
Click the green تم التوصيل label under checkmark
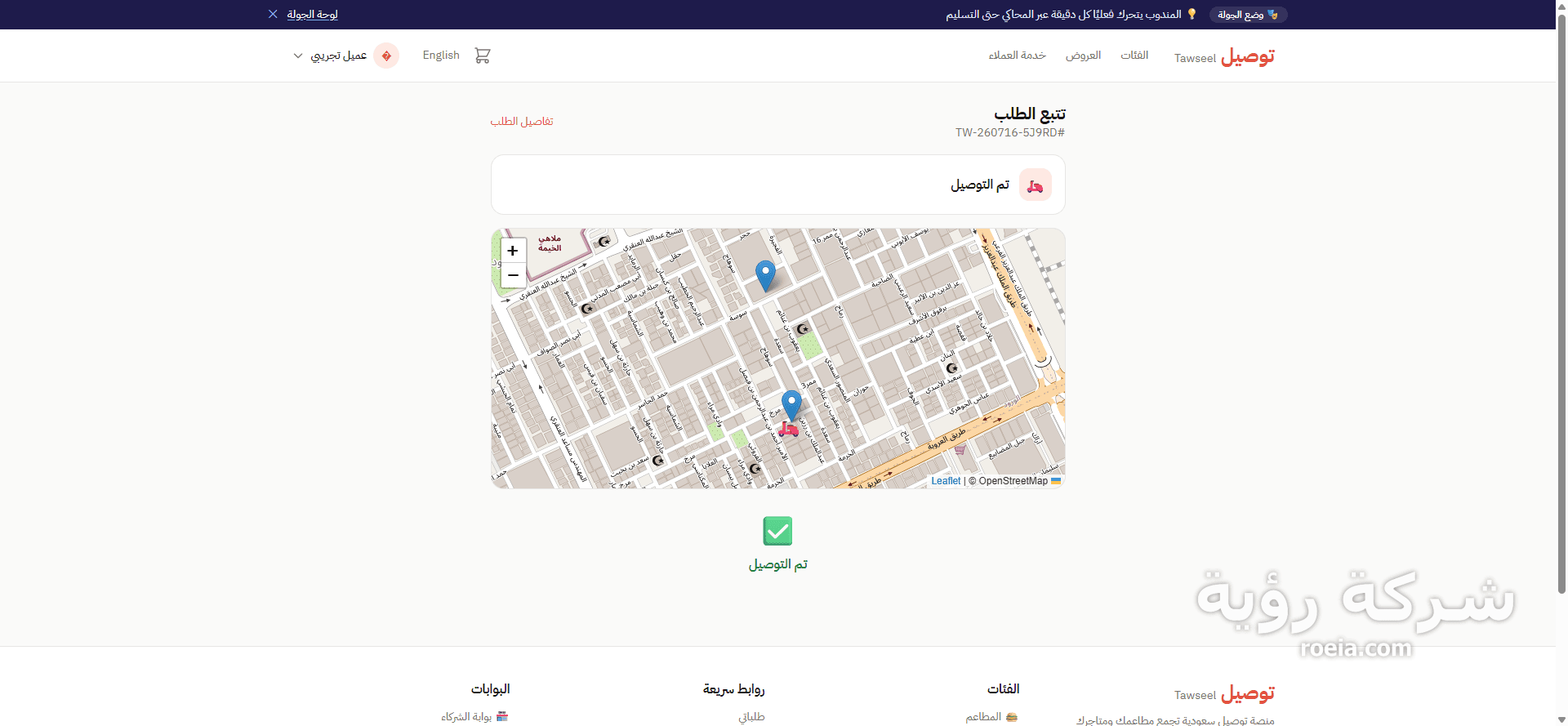pyautogui.click(x=778, y=564)
